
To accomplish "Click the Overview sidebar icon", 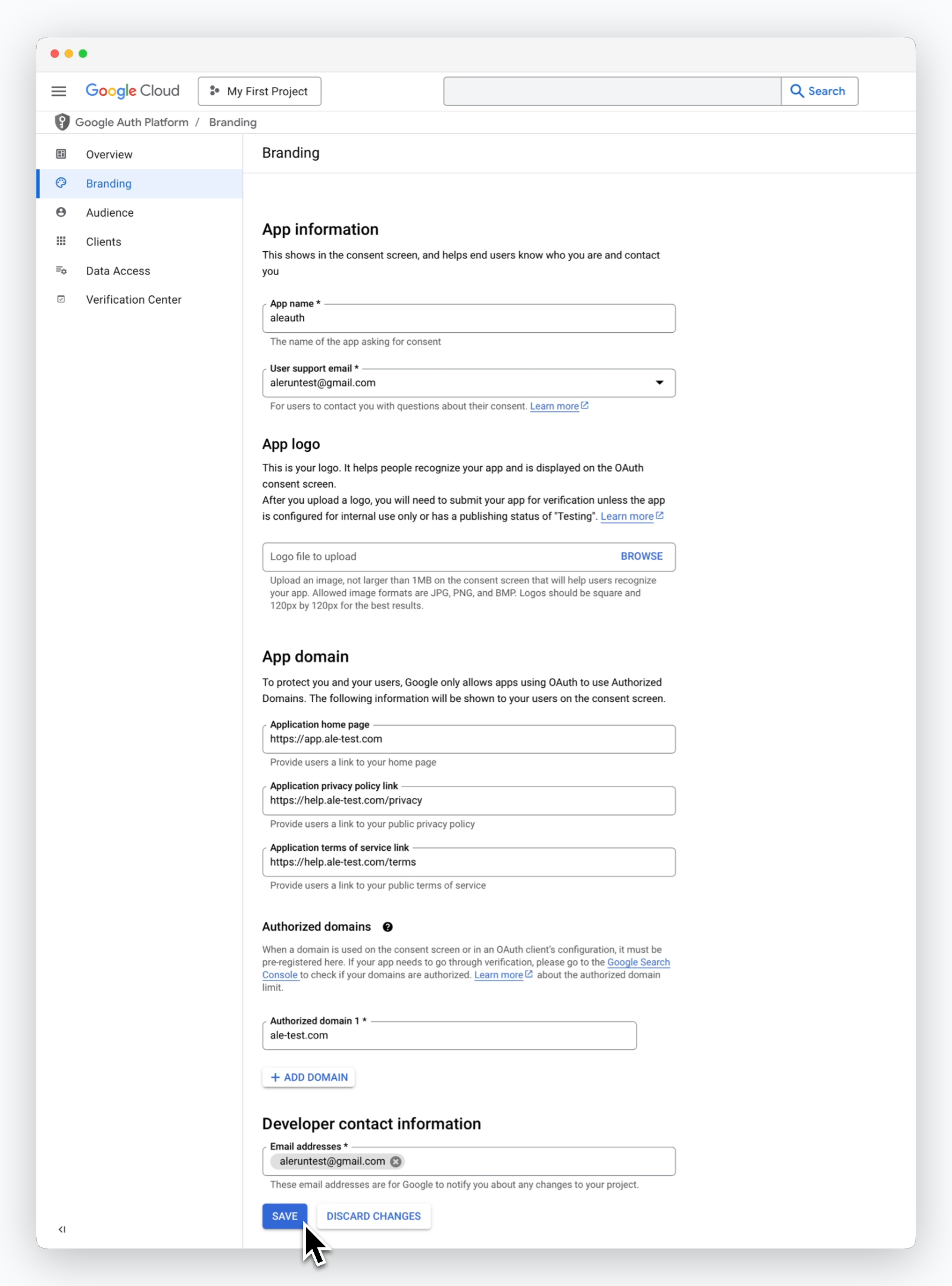I will coord(61,154).
